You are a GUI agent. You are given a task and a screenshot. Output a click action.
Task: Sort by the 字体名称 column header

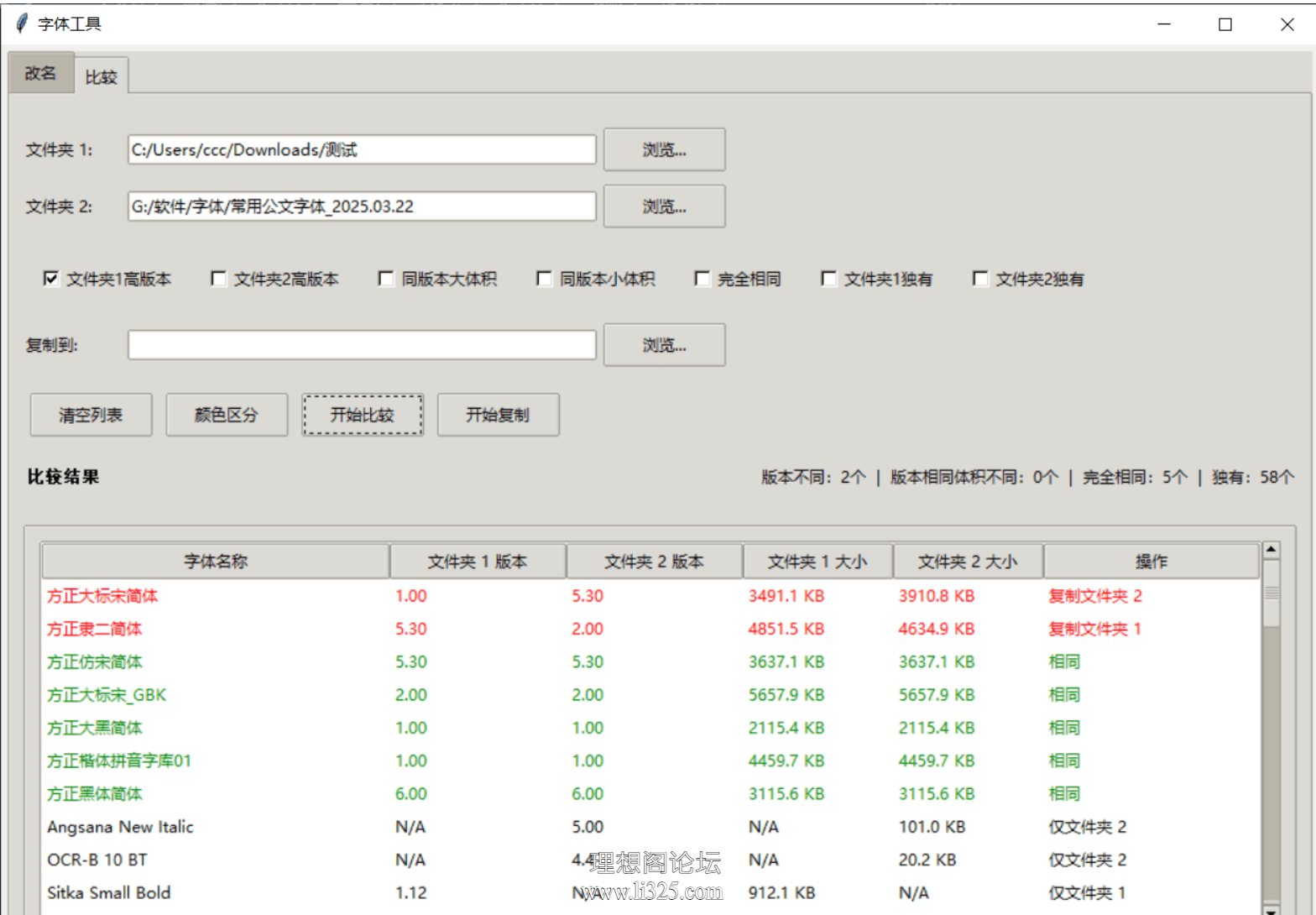click(216, 562)
